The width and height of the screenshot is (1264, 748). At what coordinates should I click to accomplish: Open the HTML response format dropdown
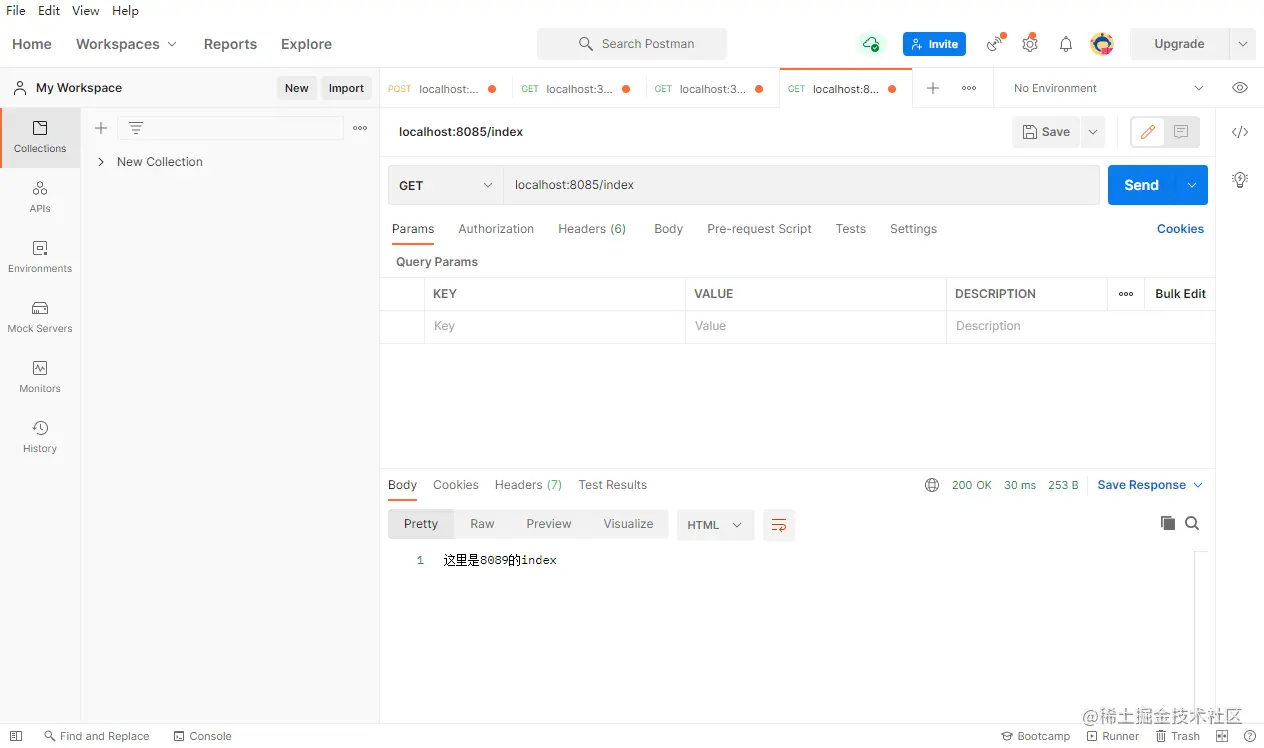716,525
